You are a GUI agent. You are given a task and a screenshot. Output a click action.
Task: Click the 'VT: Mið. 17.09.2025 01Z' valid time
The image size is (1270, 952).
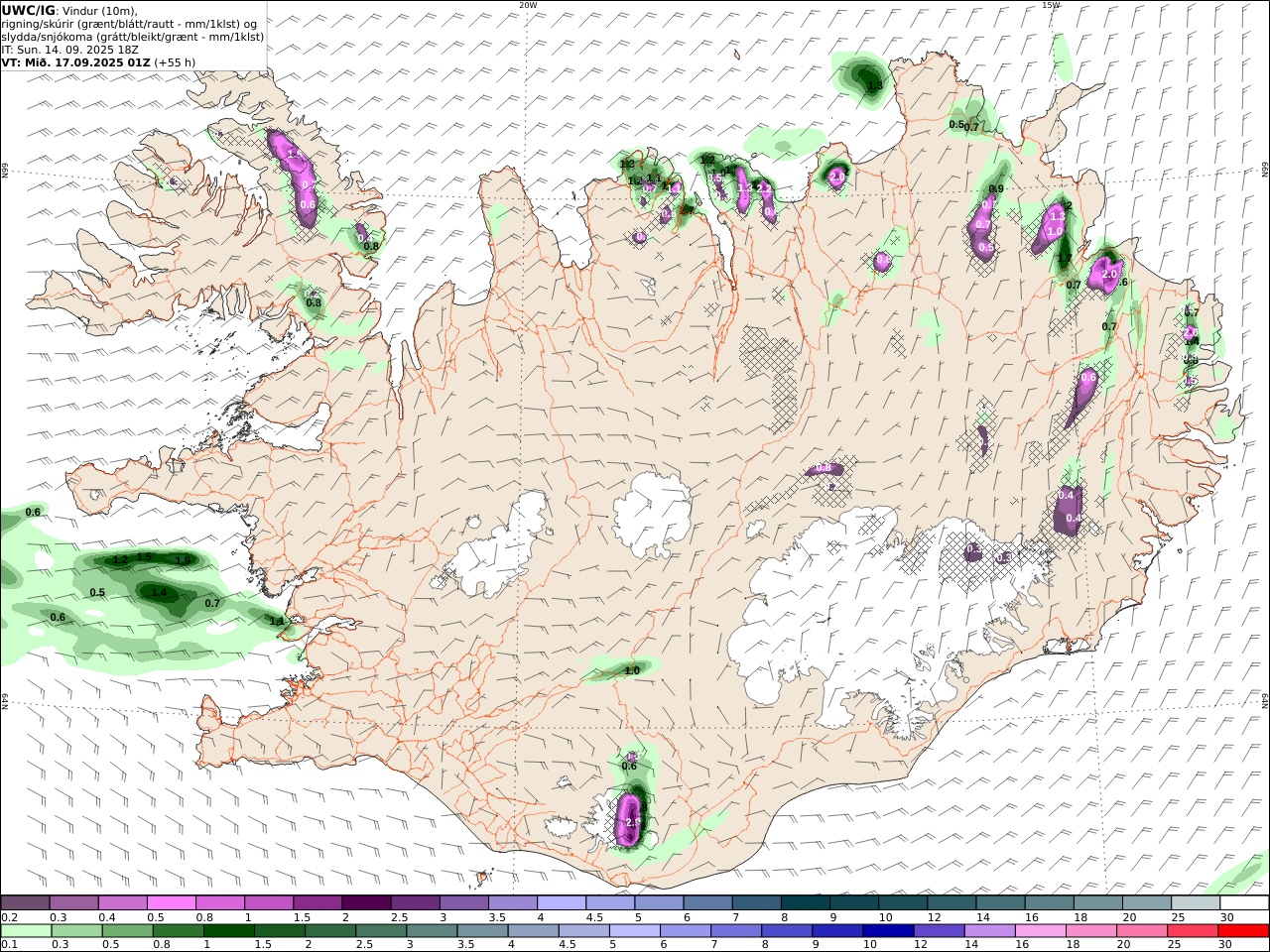point(76,62)
